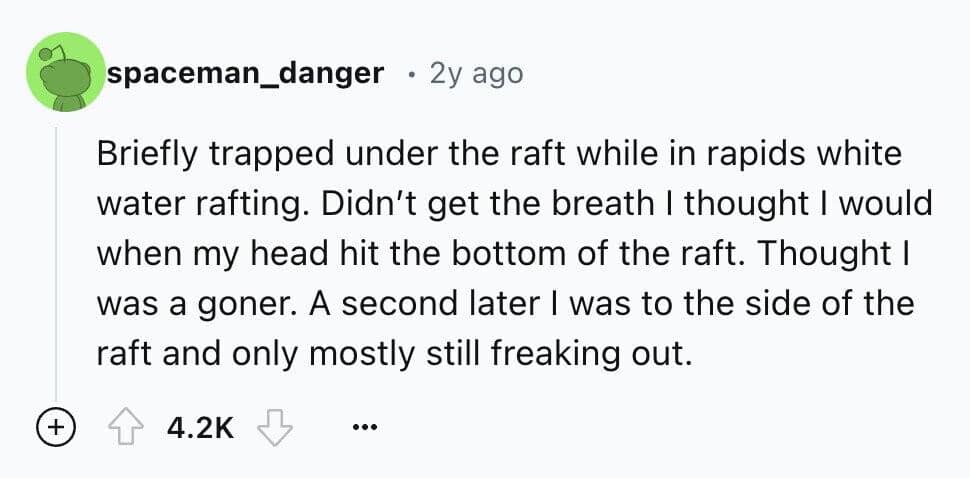Click the "2y ago" timestamp
Viewport: 970px width, 478px height.
coord(475,73)
